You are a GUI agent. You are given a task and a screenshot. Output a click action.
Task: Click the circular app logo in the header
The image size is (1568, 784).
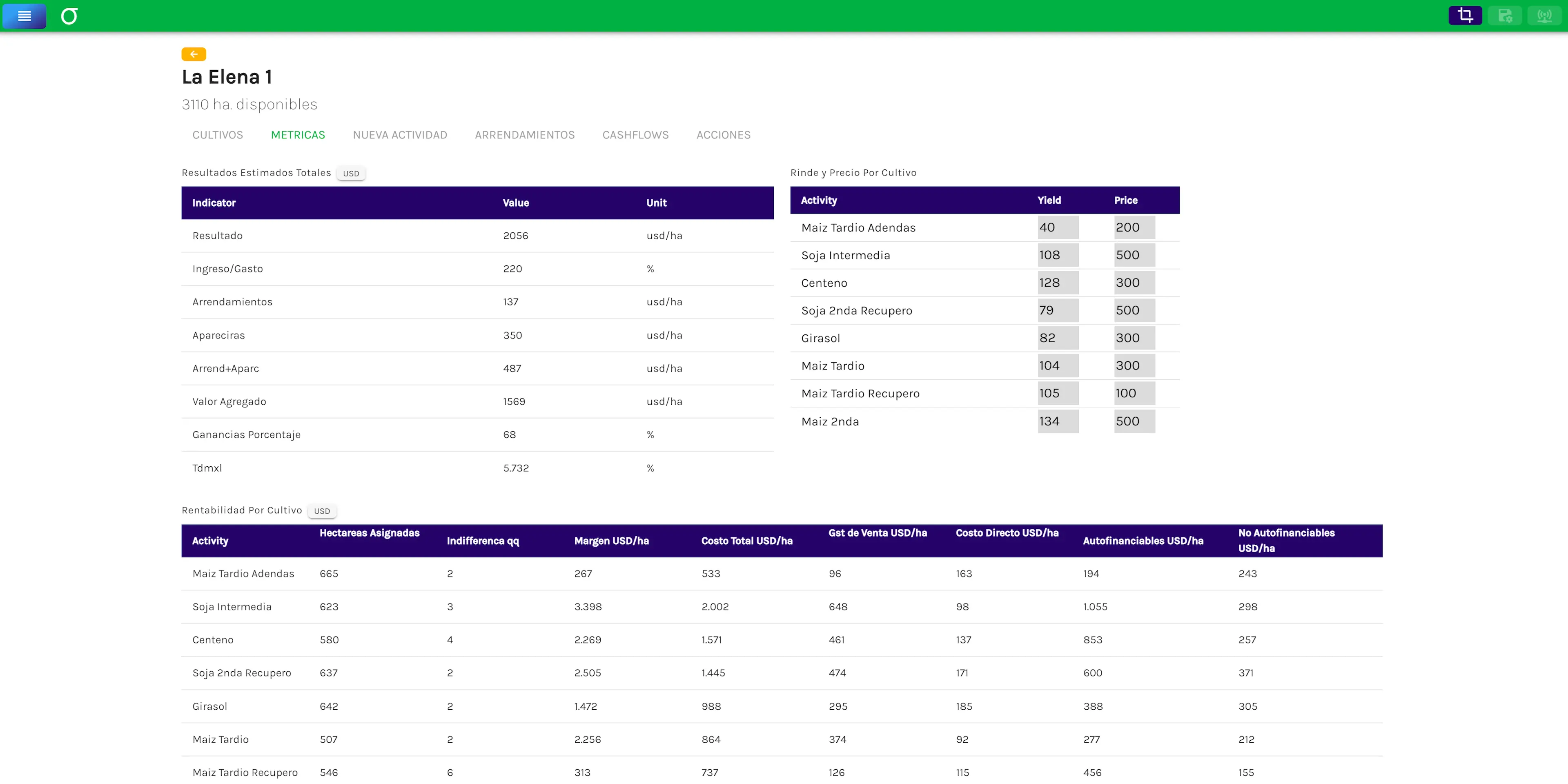tap(69, 16)
